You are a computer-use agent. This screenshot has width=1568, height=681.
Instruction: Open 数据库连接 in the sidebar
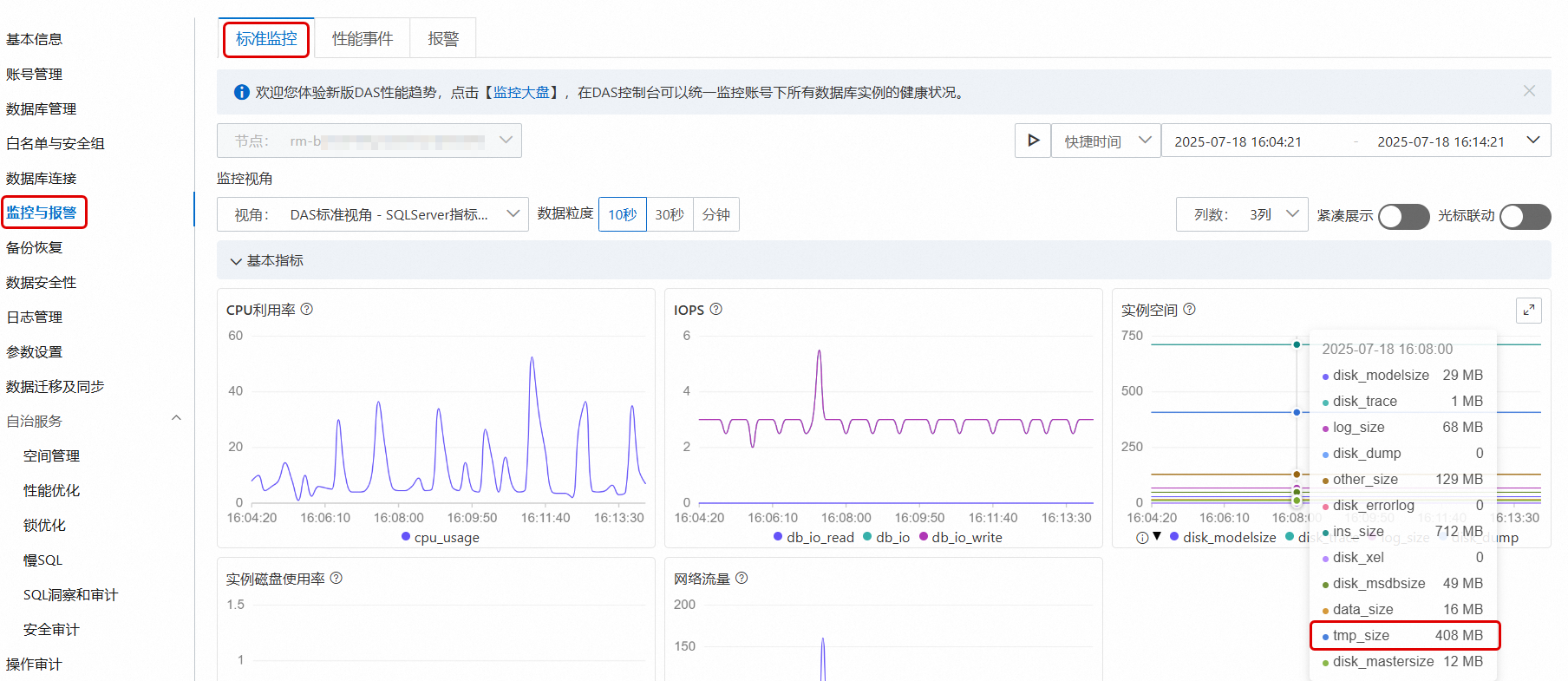click(x=42, y=178)
